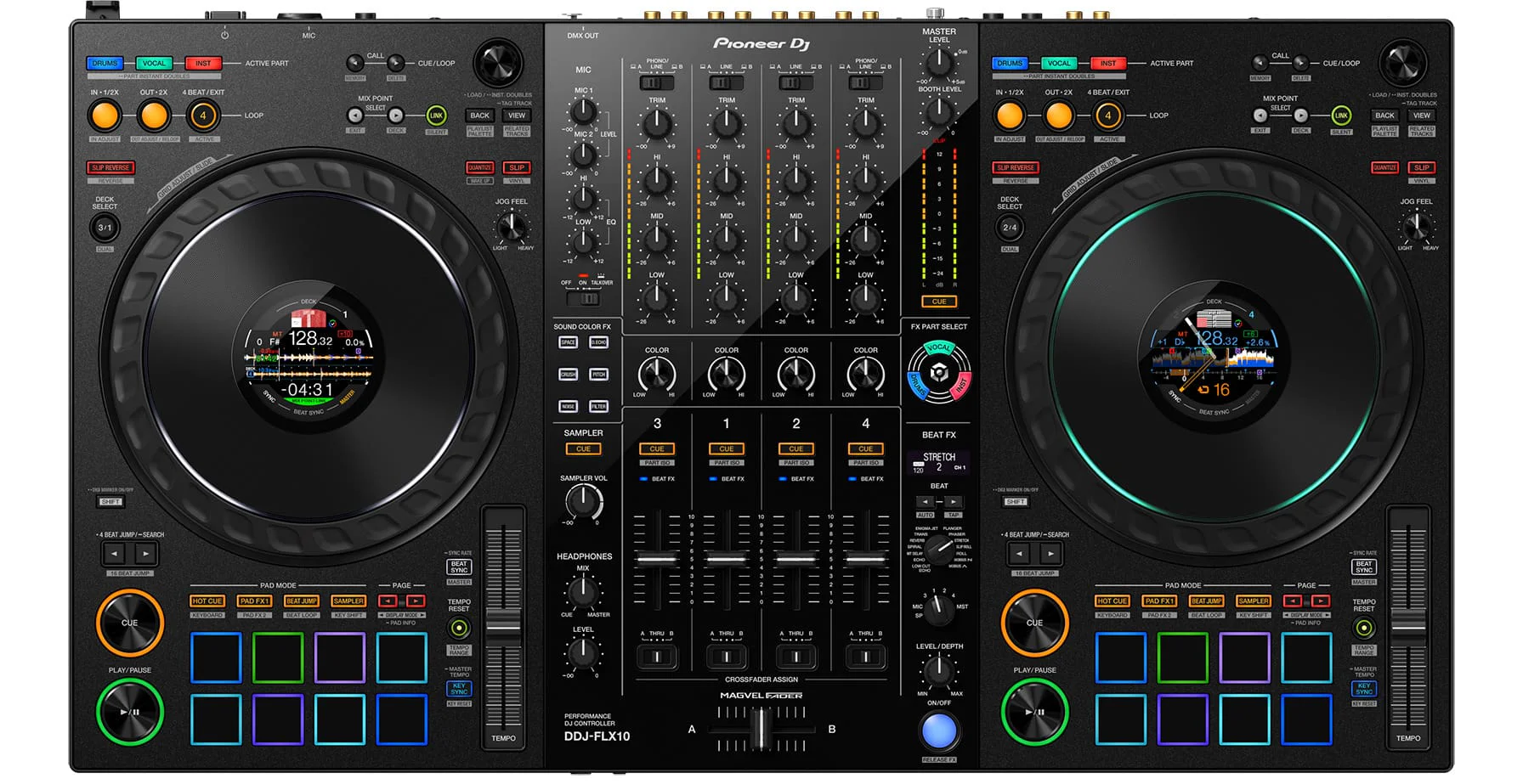Image resolution: width=1523 pixels, height=784 pixels.
Task: Enable D.ECHO sound color FX
Action: click(599, 342)
